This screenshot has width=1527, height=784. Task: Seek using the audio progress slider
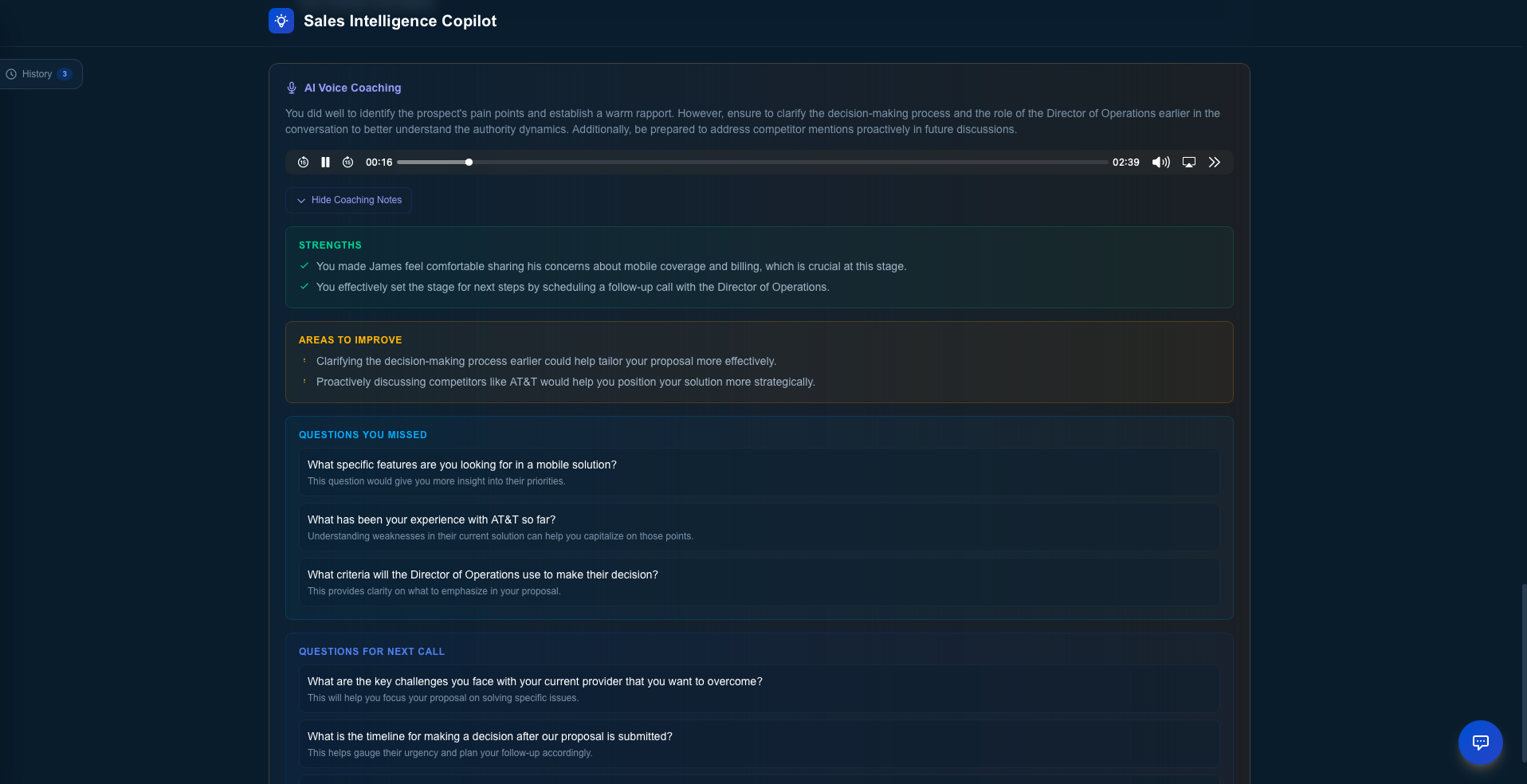pos(752,163)
